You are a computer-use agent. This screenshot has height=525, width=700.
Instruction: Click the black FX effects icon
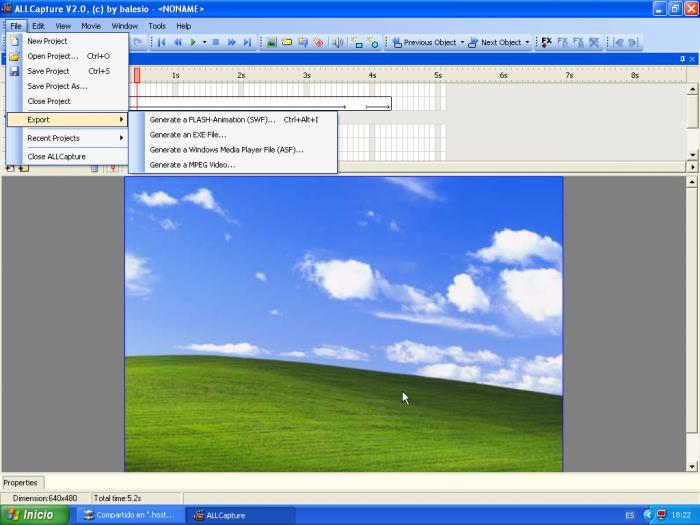546,42
